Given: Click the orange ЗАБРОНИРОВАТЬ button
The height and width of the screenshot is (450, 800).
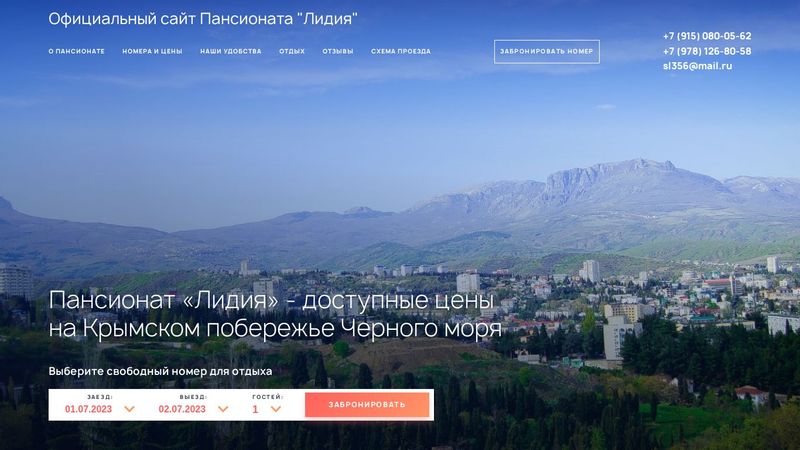Looking at the screenshot, I should tap(367, 405).
